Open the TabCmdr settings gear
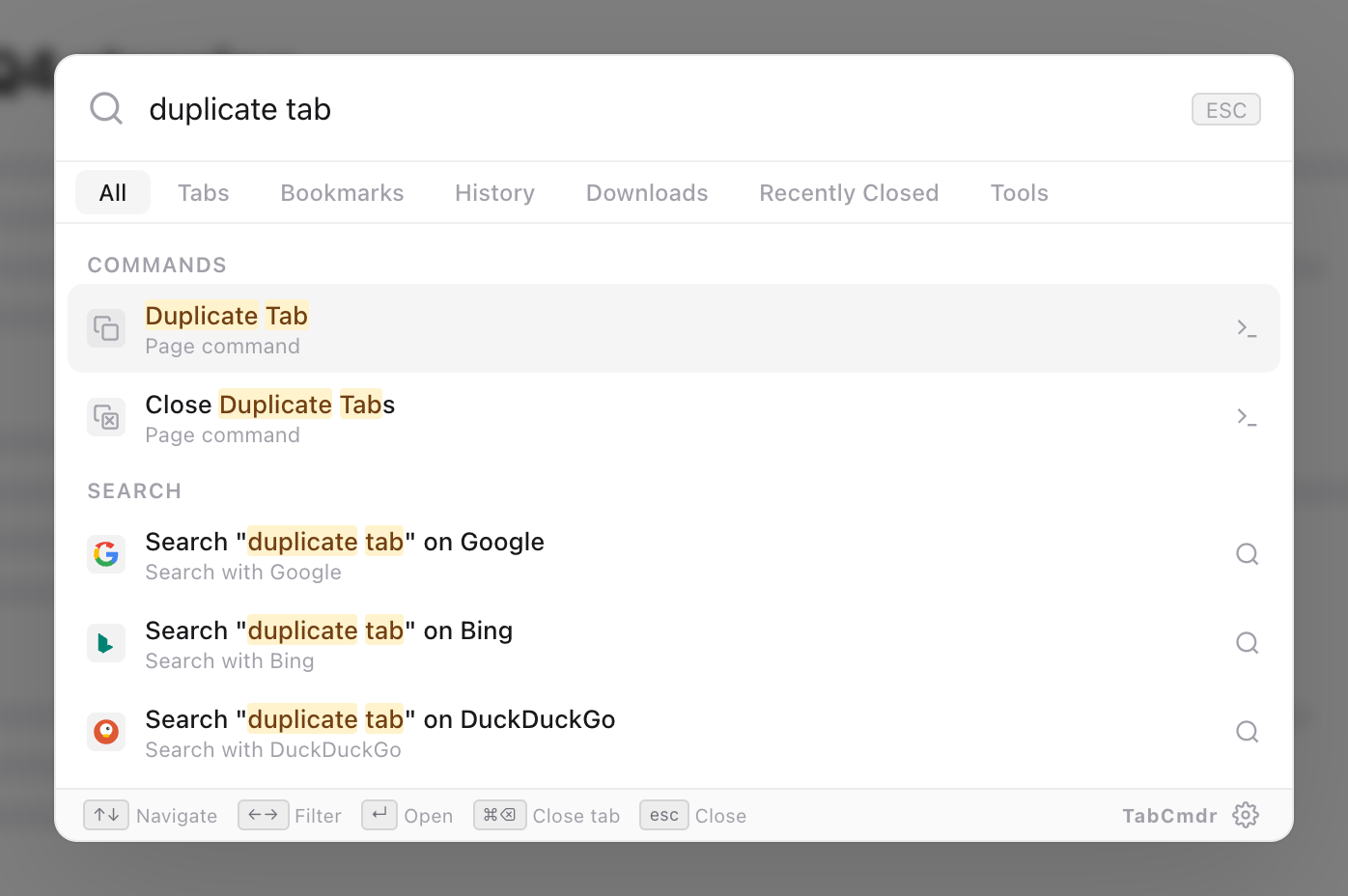The height and width of the screenshot is (896, 1348). click(x=1246, y=815)
